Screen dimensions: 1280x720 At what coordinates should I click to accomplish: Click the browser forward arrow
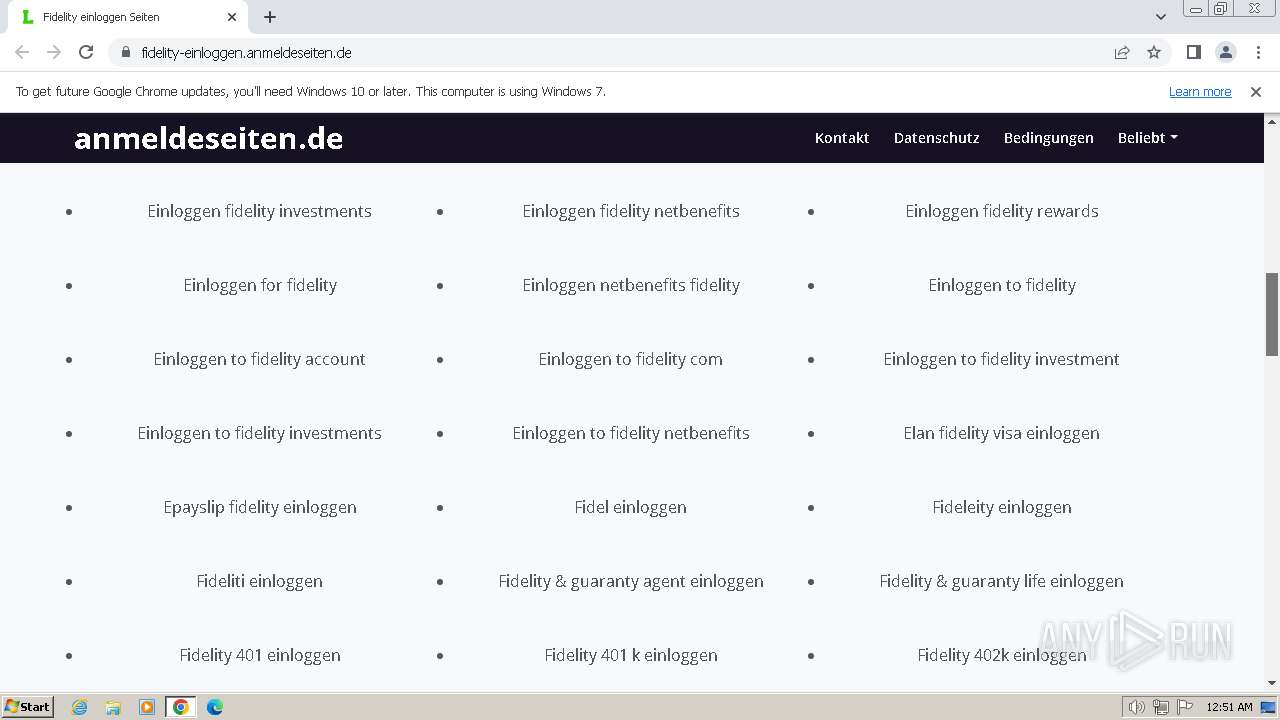point(54,52)
